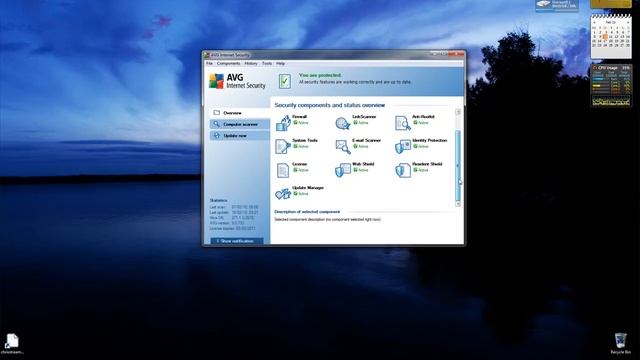Click the CPU Usage desktop gadget
The image size is (640, 360).
(x=611, y=85)
